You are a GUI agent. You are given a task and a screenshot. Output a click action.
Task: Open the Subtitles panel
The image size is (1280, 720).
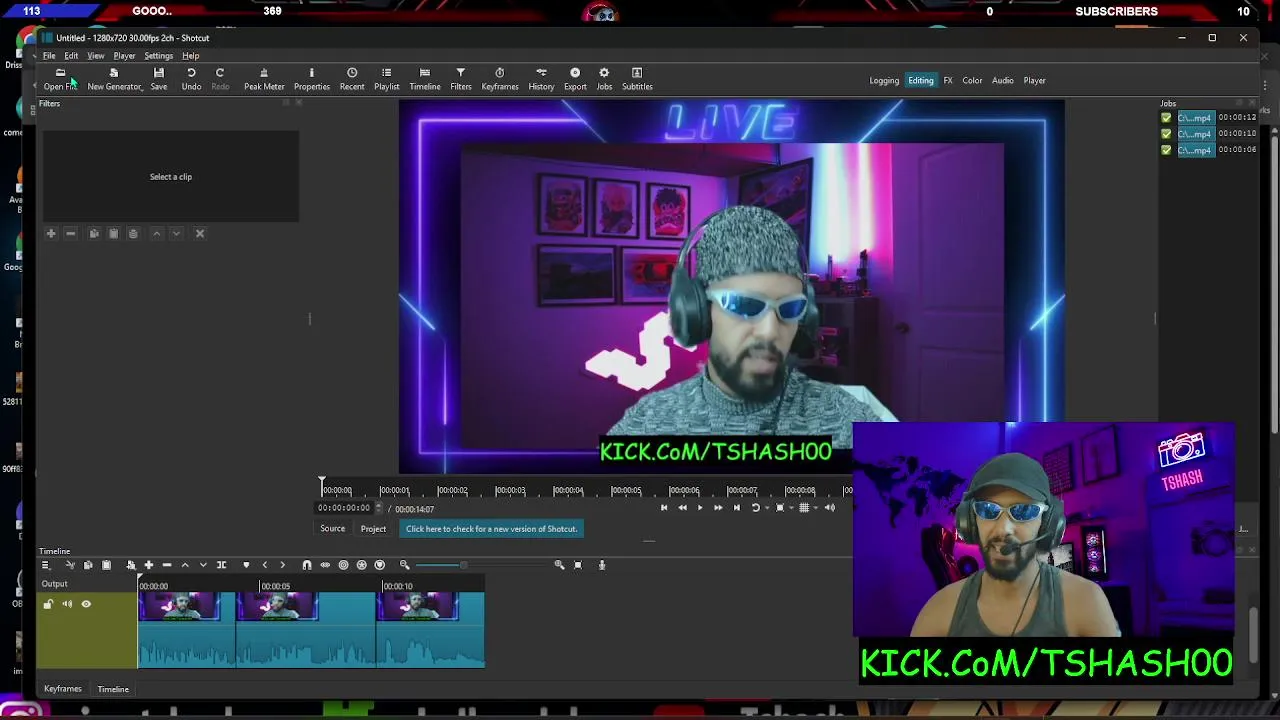[x=637, y=79]
